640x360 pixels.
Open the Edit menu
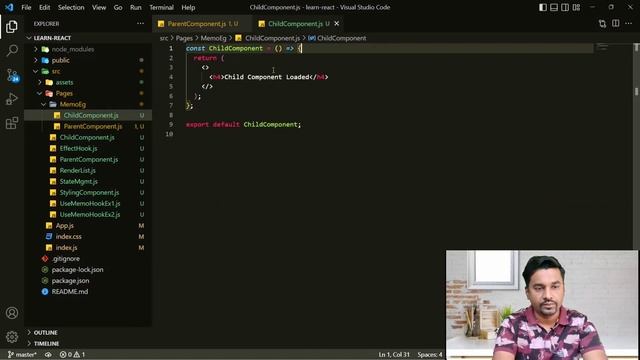44,7
